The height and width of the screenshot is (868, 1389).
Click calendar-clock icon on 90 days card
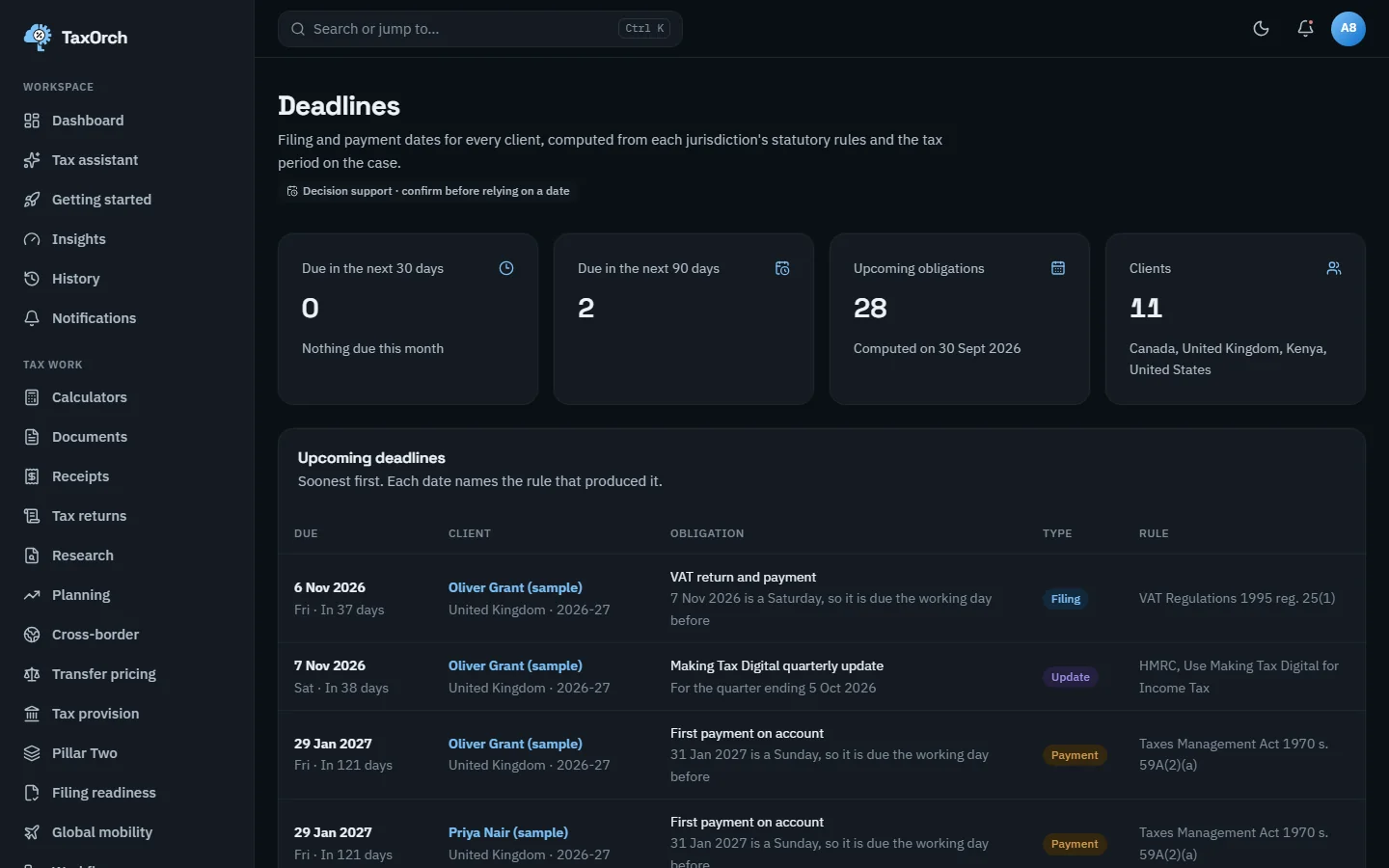782,268
